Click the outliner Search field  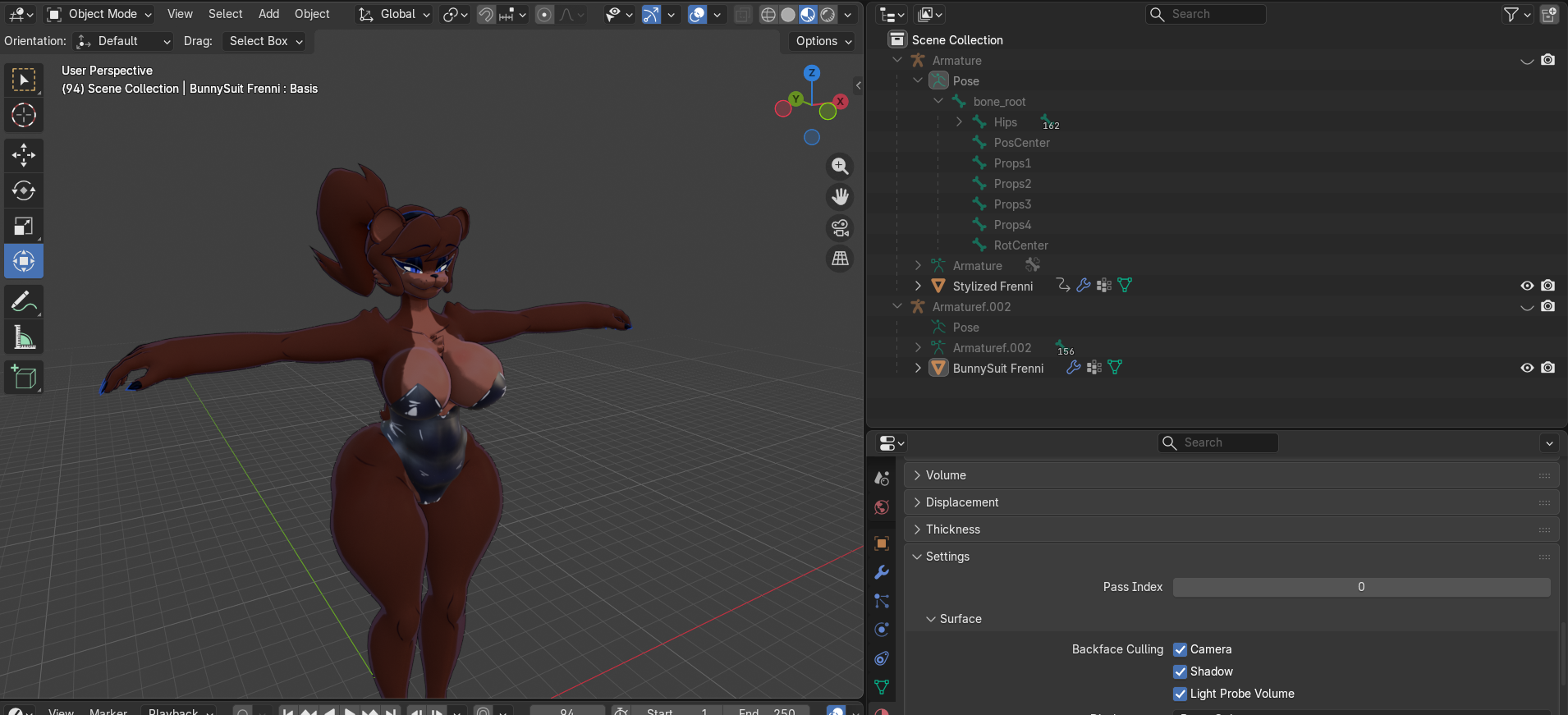[1206, 14]
